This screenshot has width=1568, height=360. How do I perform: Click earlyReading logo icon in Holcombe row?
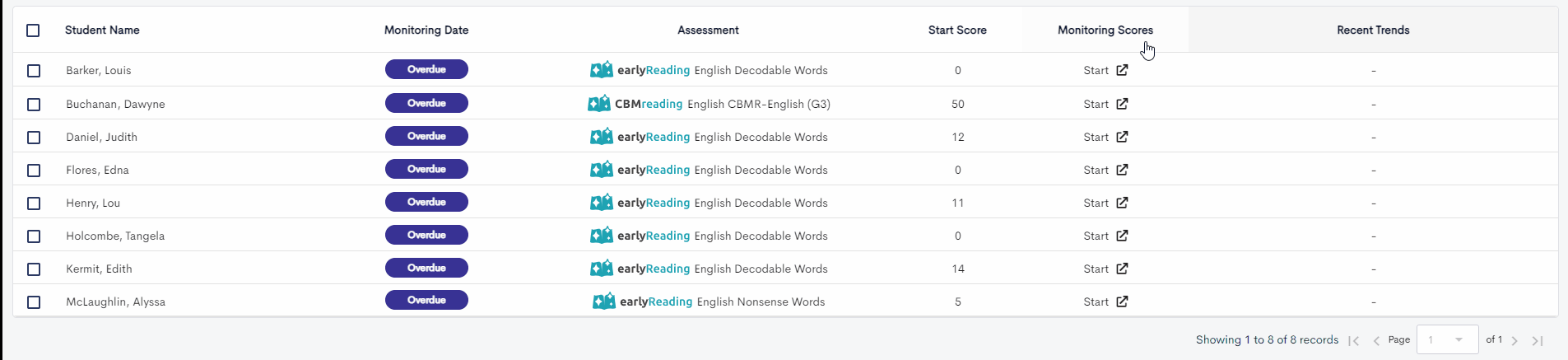602,236
